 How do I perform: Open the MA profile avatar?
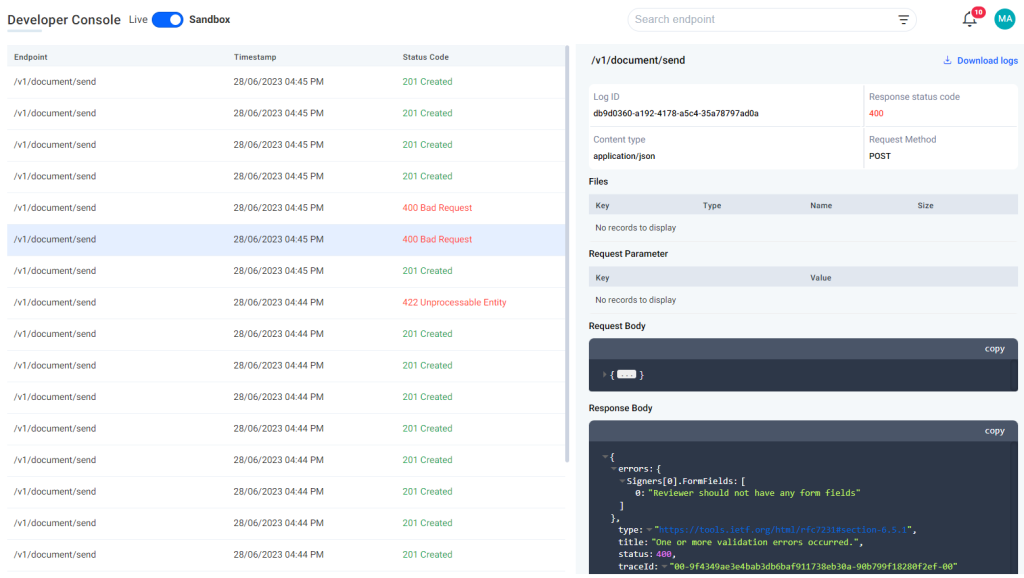click(1004, 19)
